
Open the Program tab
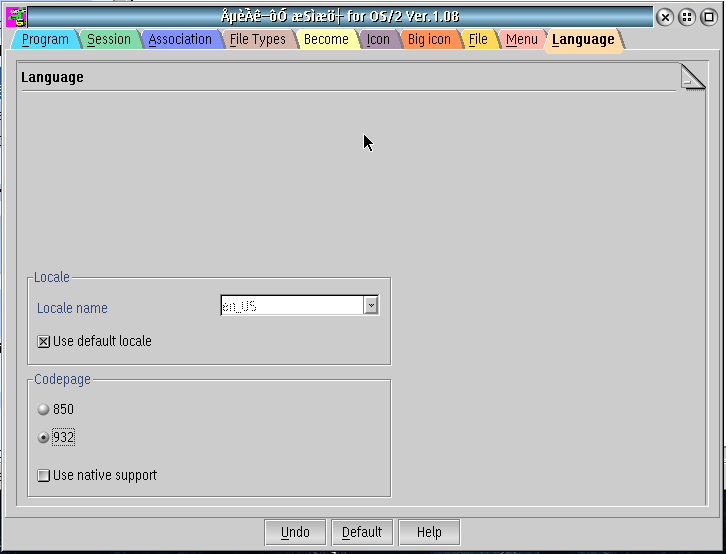click(x=45, y=40)
